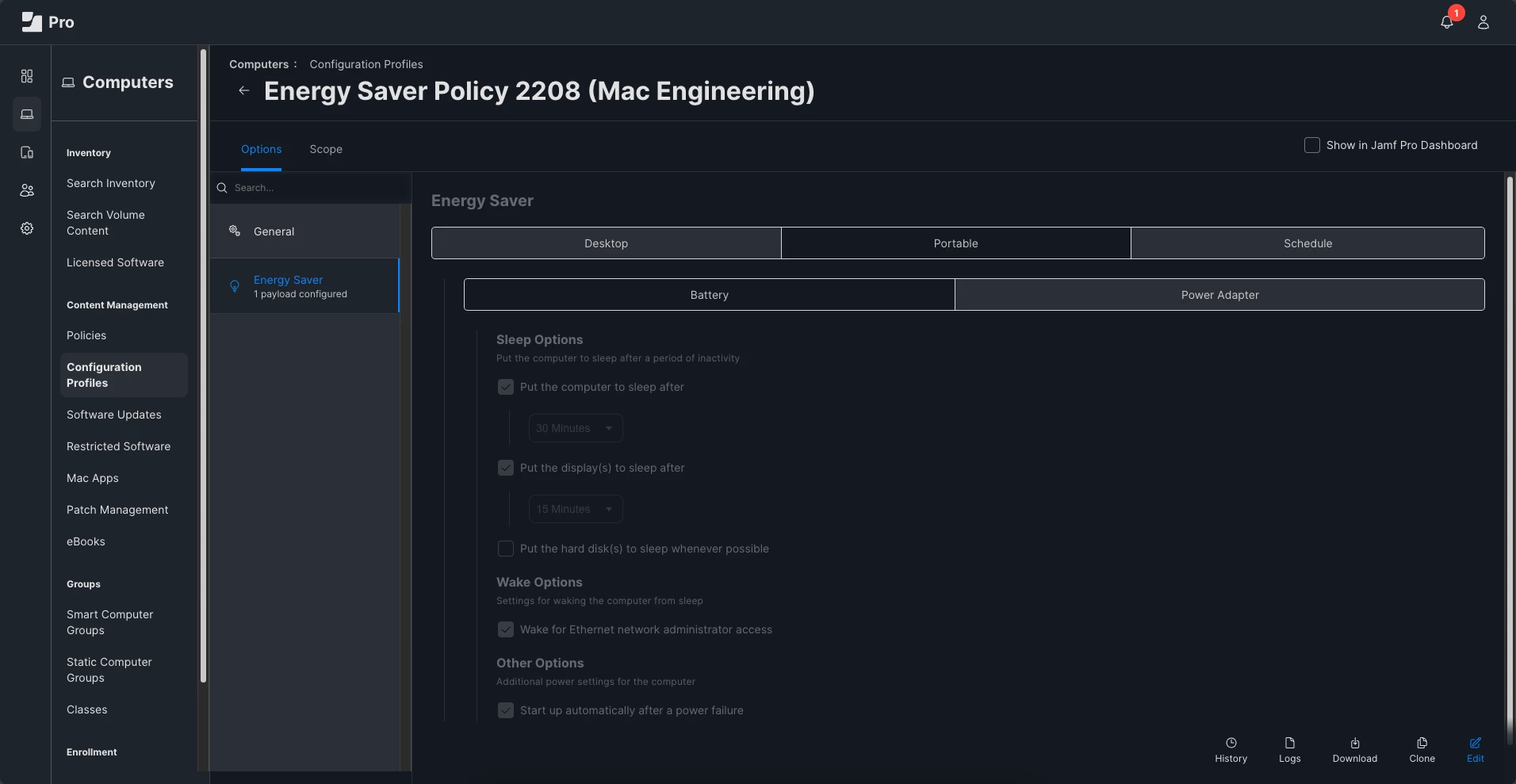Open Search Inventory
The height and width of the screenshot is (784, 1516).
pyautogui.click(x=111, y=183)
